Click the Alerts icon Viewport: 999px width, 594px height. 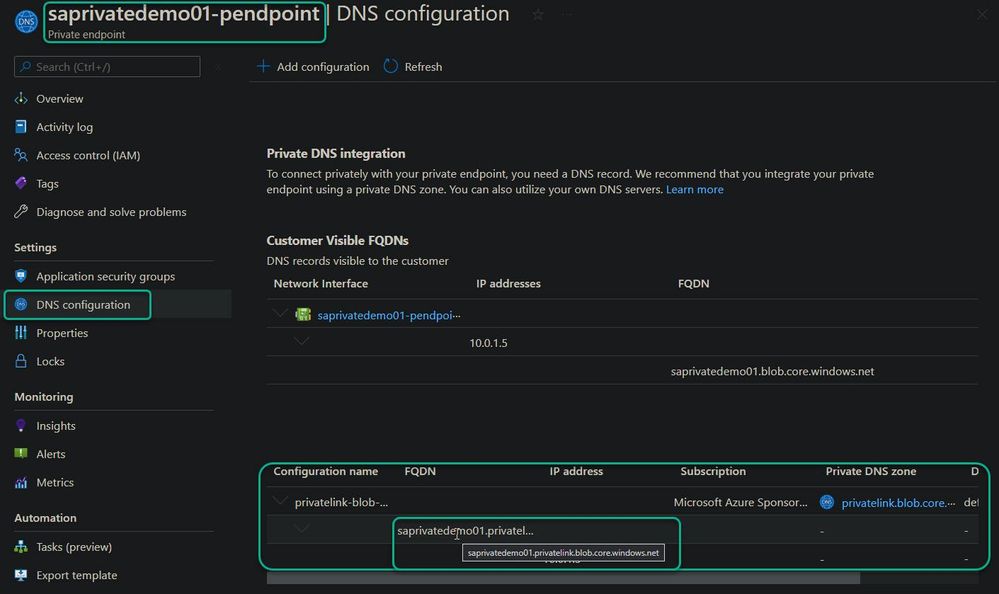point(21,453)
